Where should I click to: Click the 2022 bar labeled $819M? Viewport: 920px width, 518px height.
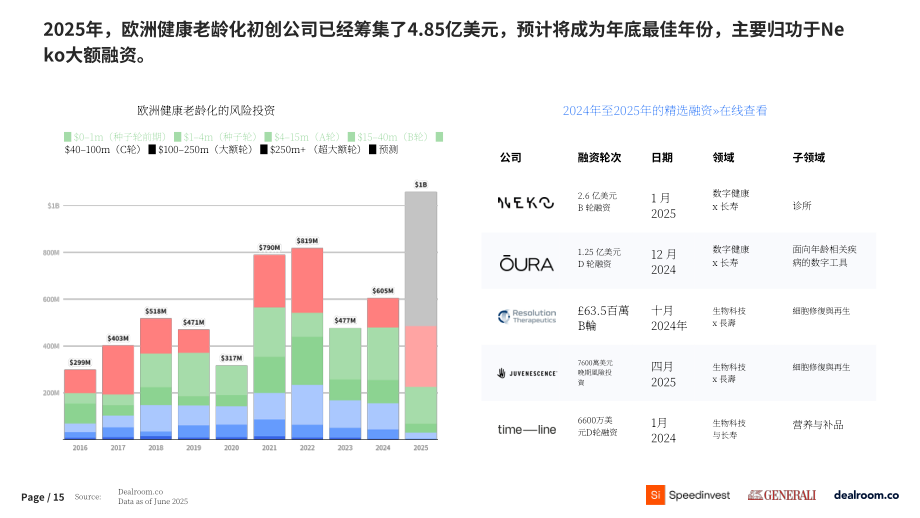pos(307,343)
